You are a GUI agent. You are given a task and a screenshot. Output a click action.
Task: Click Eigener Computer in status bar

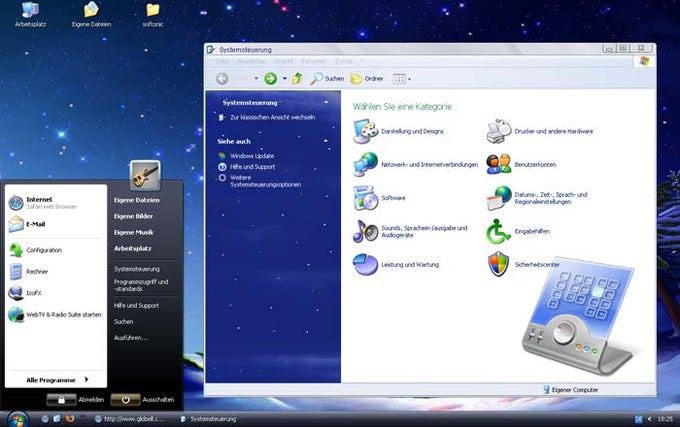(x=570, y=390)
